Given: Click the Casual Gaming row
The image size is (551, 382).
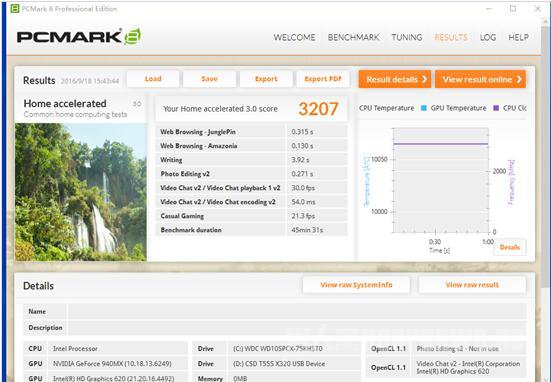Looking at the screenshot, I should coord(251,216).
